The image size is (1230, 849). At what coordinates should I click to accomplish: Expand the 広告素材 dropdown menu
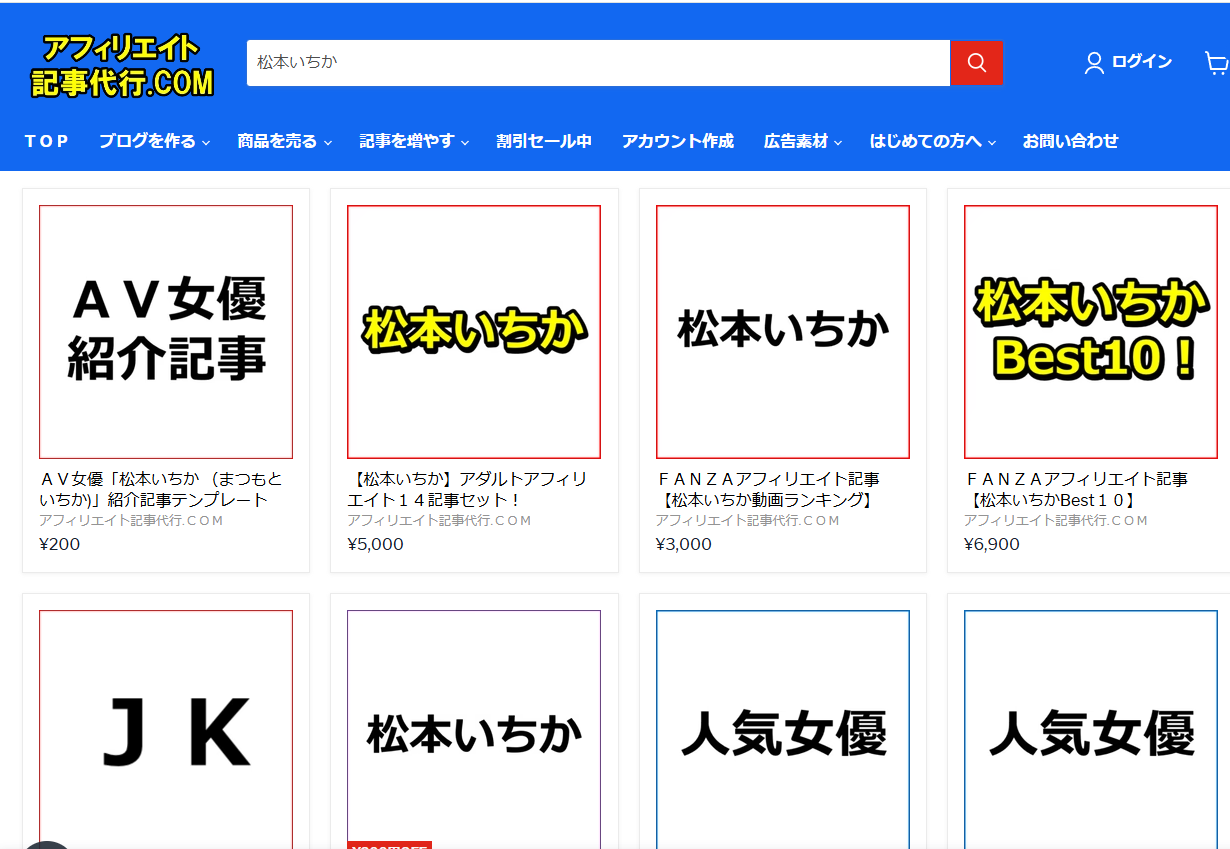[x=803, y=141]
